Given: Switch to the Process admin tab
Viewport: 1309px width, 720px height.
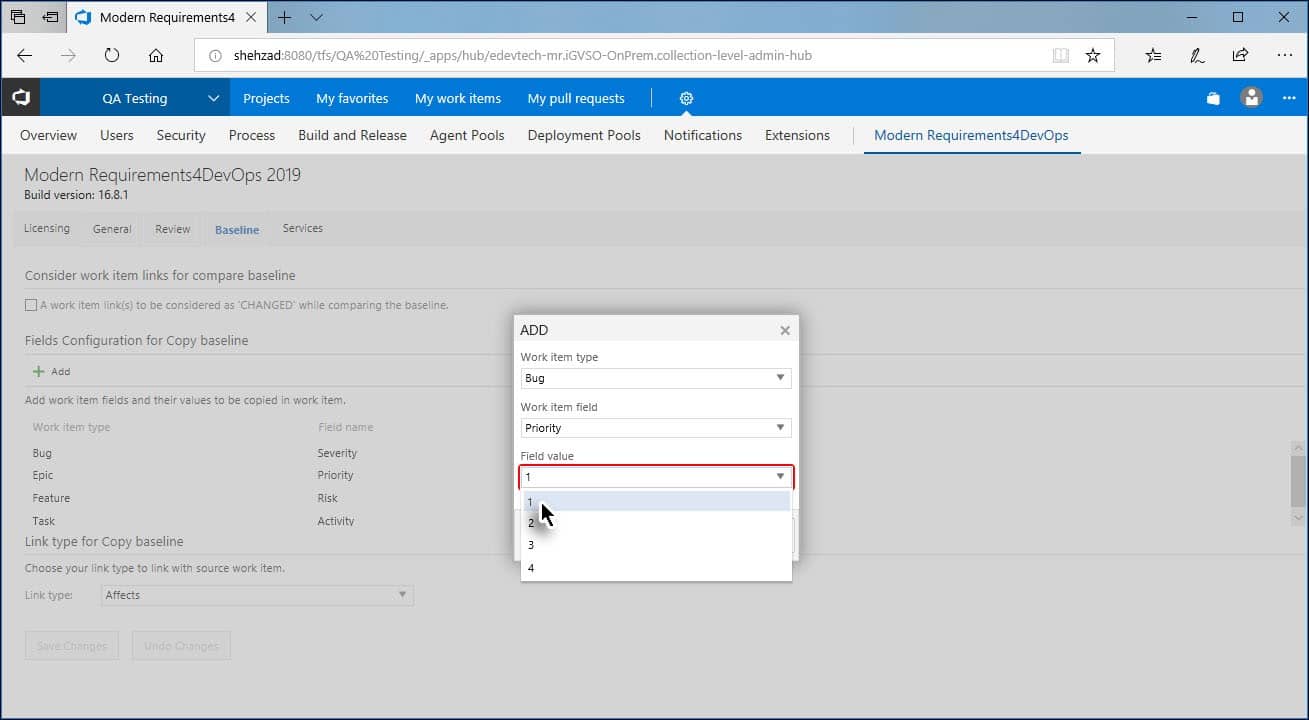Looking at the screenshot, I should pos(252,135).
